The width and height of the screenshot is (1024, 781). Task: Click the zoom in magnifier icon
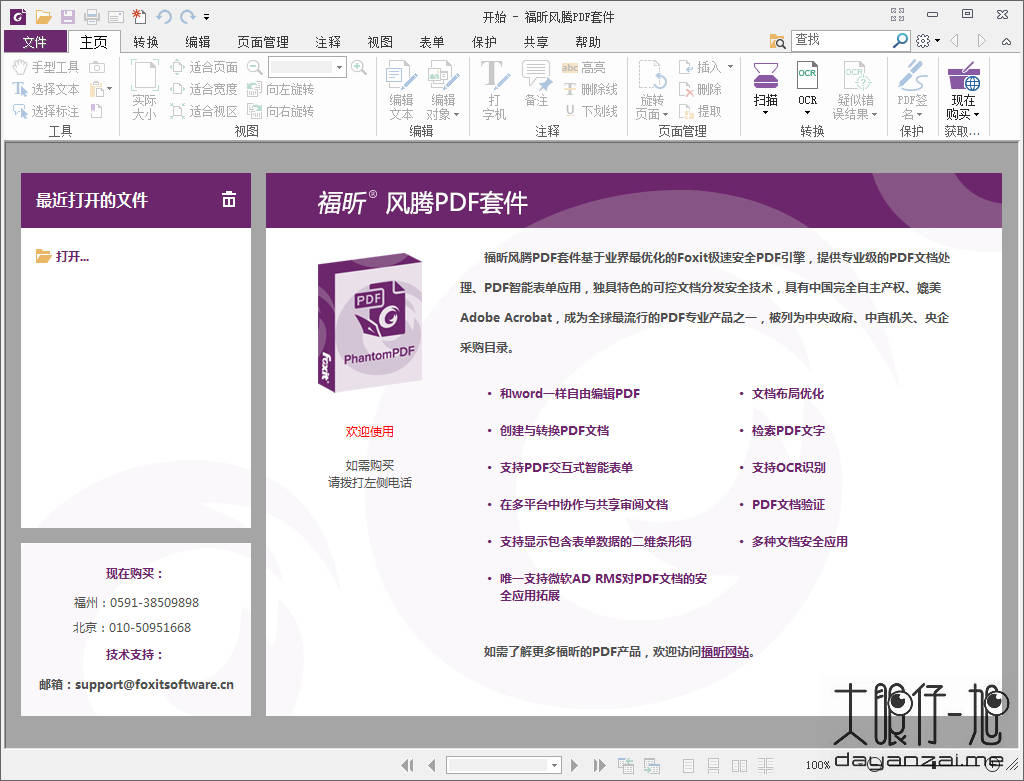click(359, 67)
